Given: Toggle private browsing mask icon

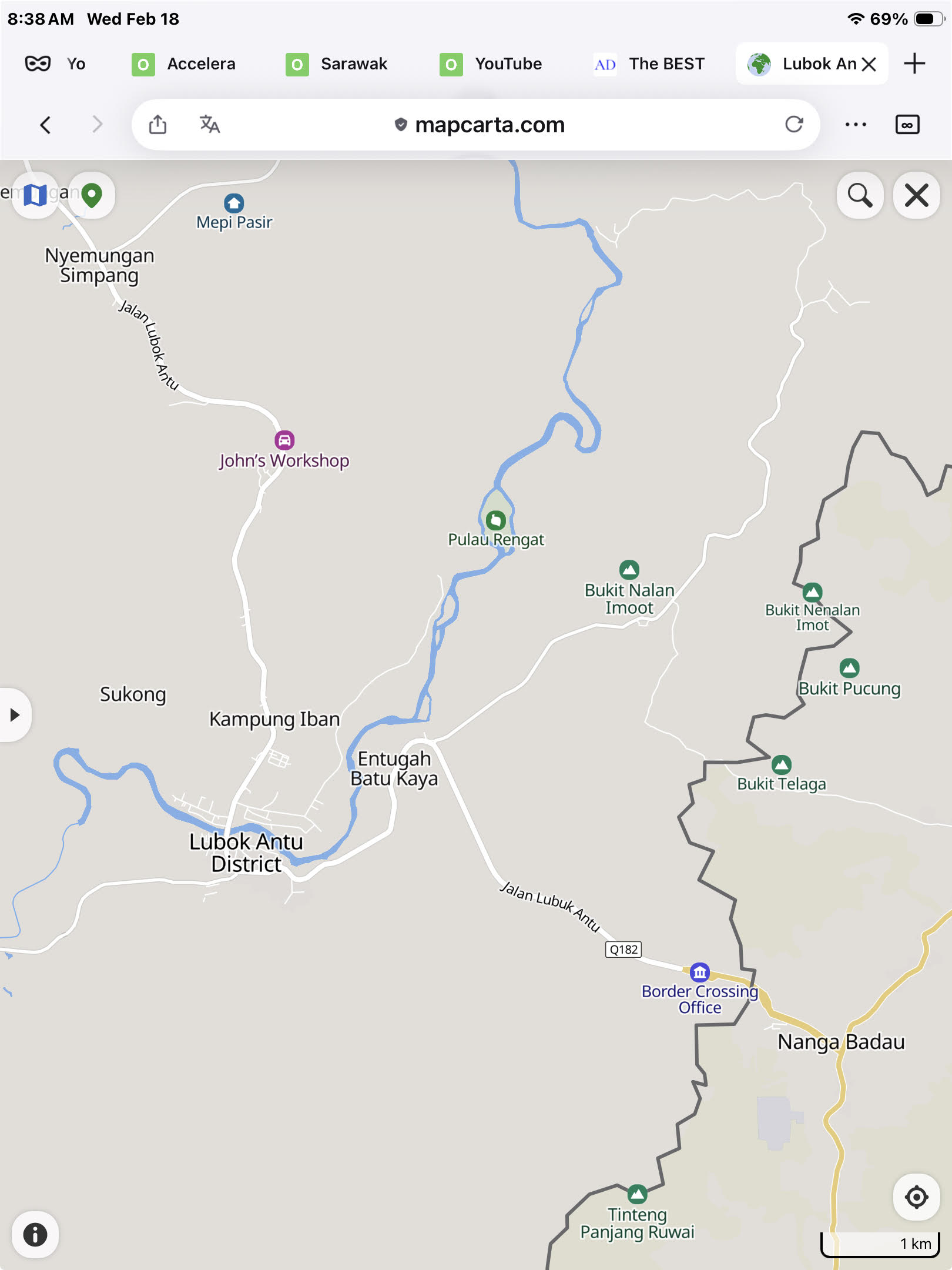Looking at the screenshot, I should pyautogui.click(x=38, y=63).
